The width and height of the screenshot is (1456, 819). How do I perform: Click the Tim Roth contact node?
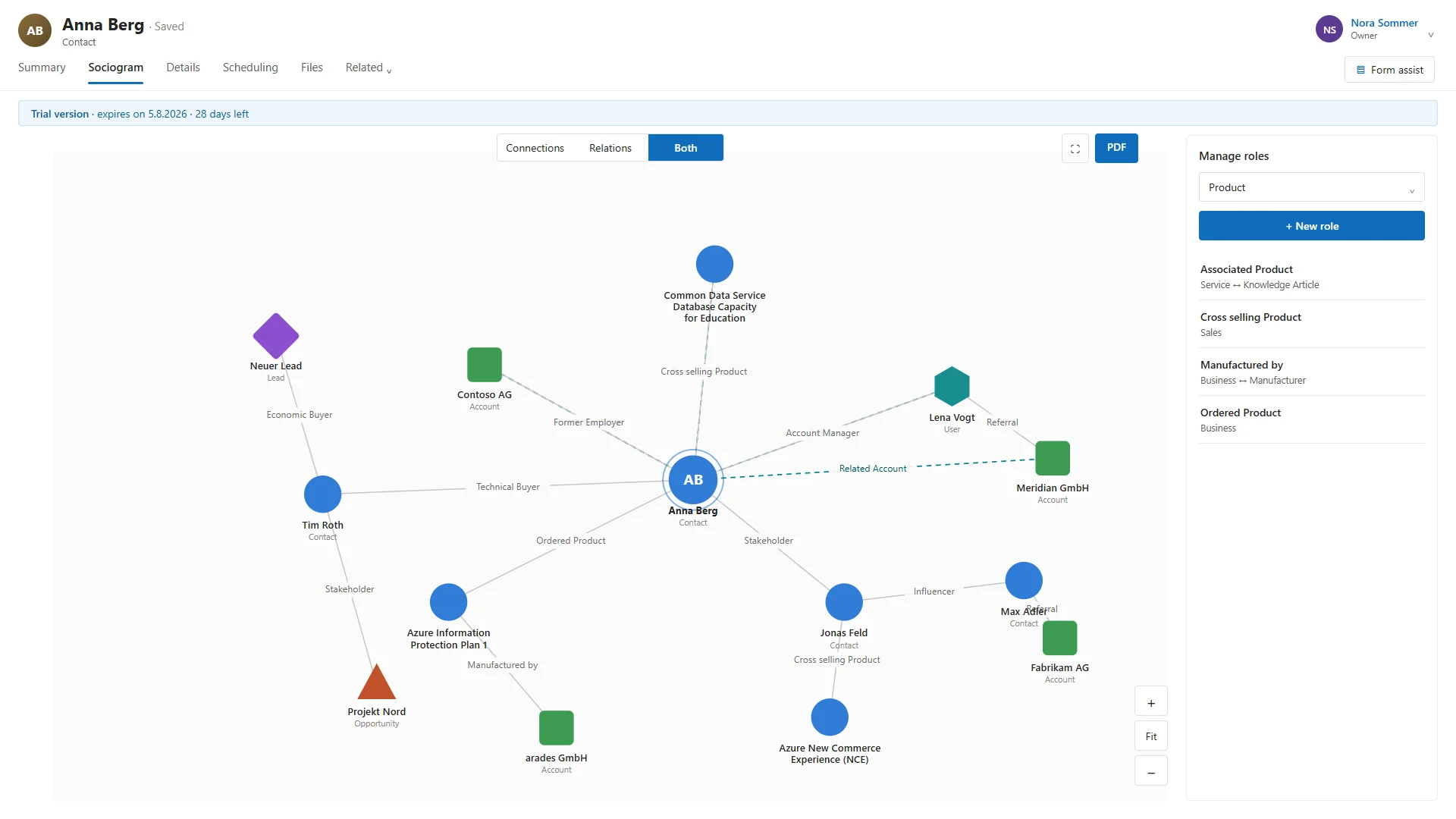[x=322, y=494]
